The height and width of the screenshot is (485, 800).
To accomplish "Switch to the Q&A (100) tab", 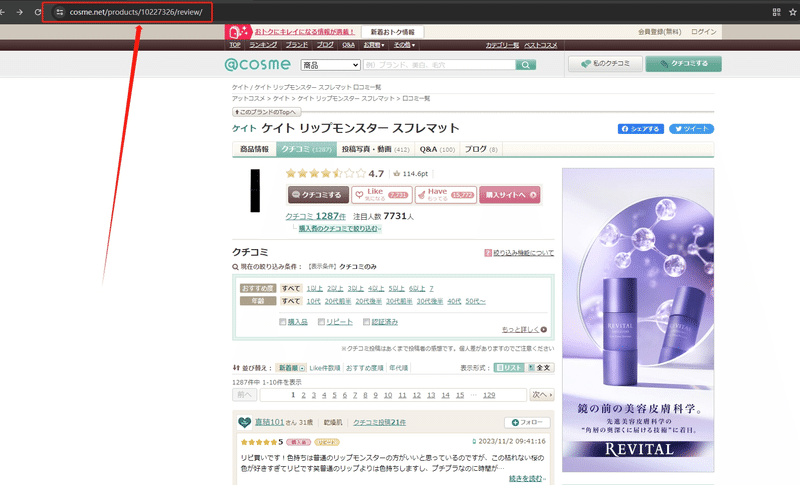I will [x=437, y=149].
